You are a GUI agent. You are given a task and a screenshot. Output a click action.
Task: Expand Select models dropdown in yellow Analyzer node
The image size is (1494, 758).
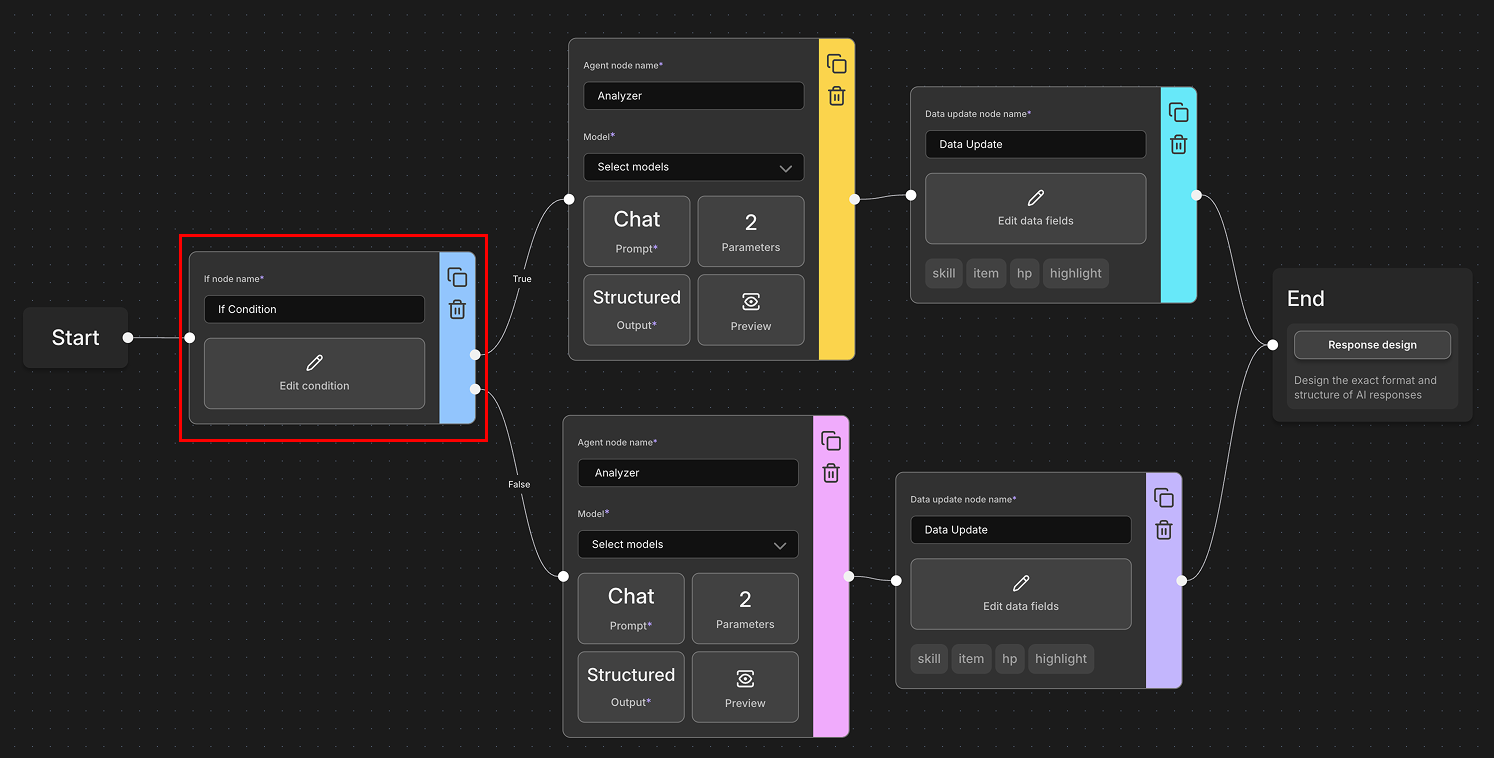694,167
